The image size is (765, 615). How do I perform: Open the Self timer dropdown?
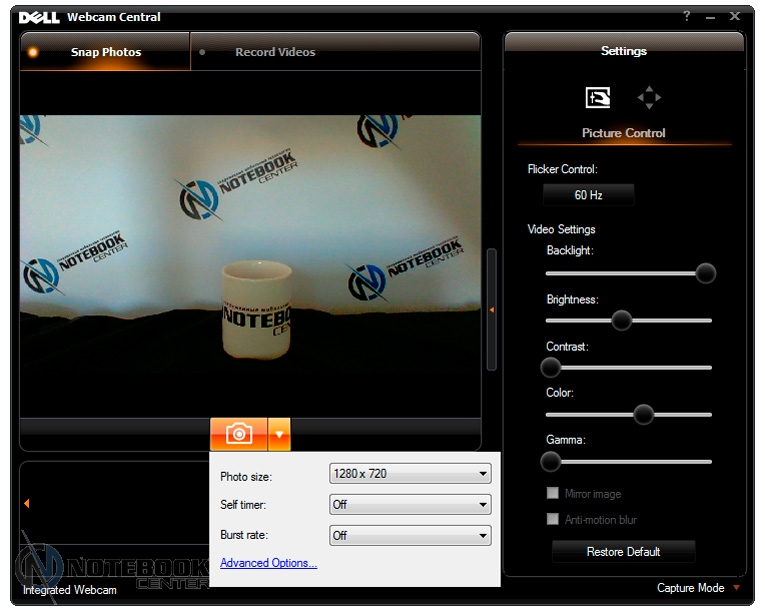pos(410,505)
